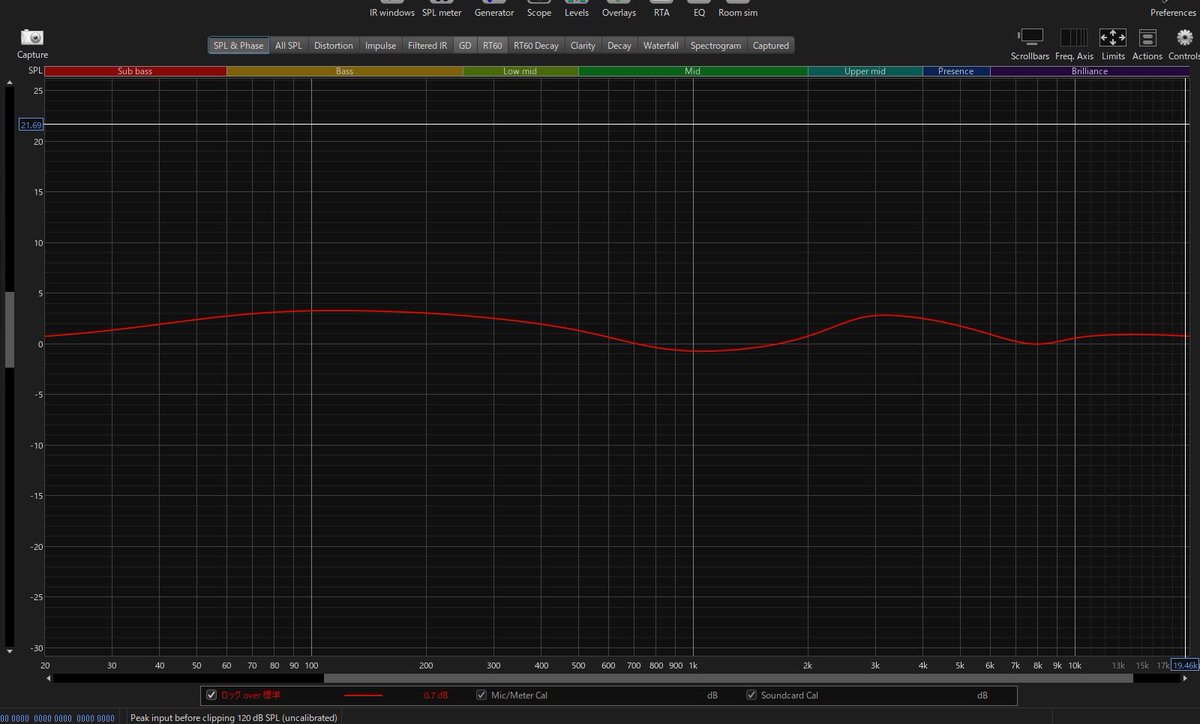The image size is (1200, 724).
Task: Open the Overlays window
Action: pyautogui.click(x=619, y=10)
